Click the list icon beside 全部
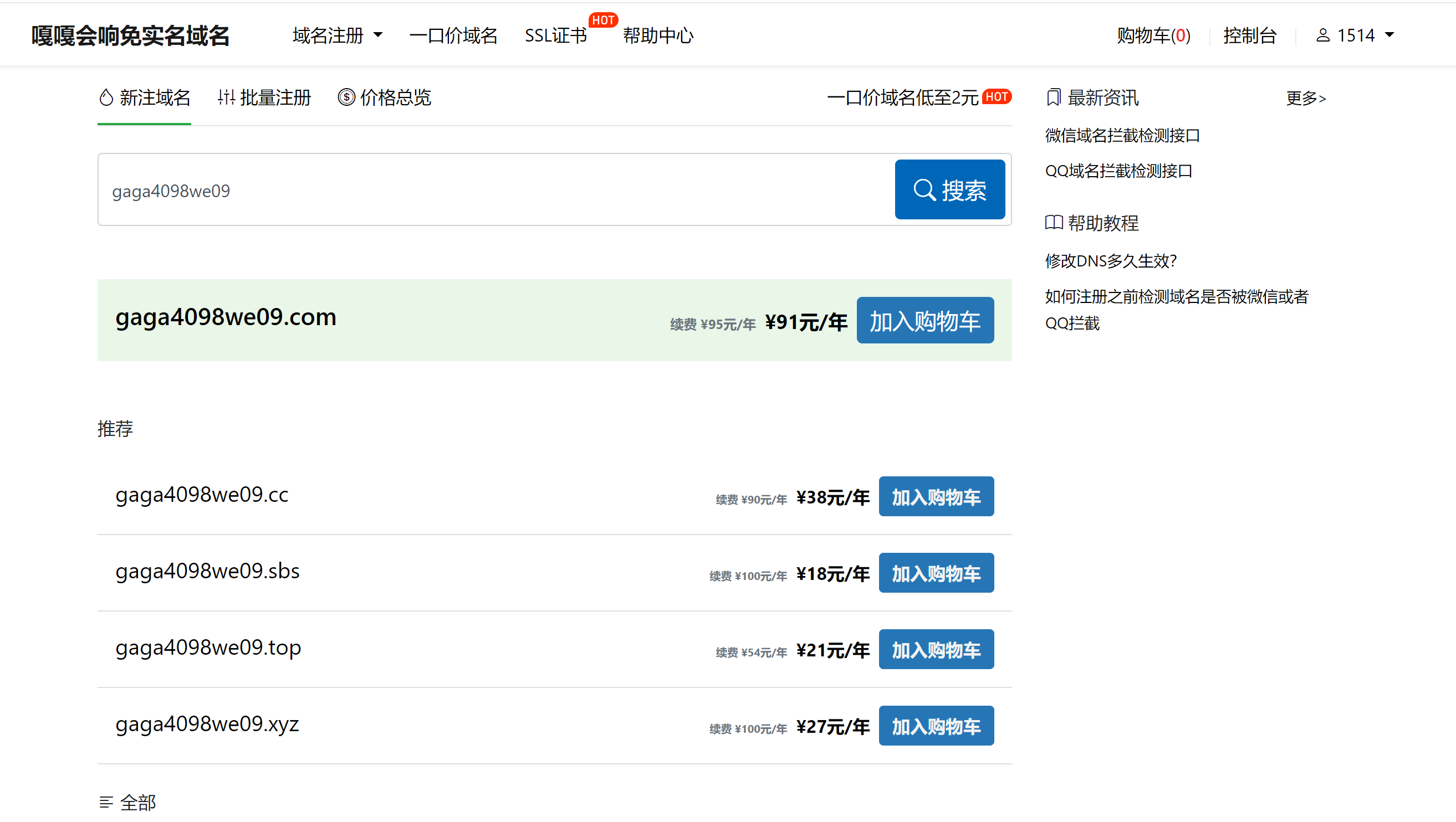This screenshot has height=822, width=1456. point(106,802)
